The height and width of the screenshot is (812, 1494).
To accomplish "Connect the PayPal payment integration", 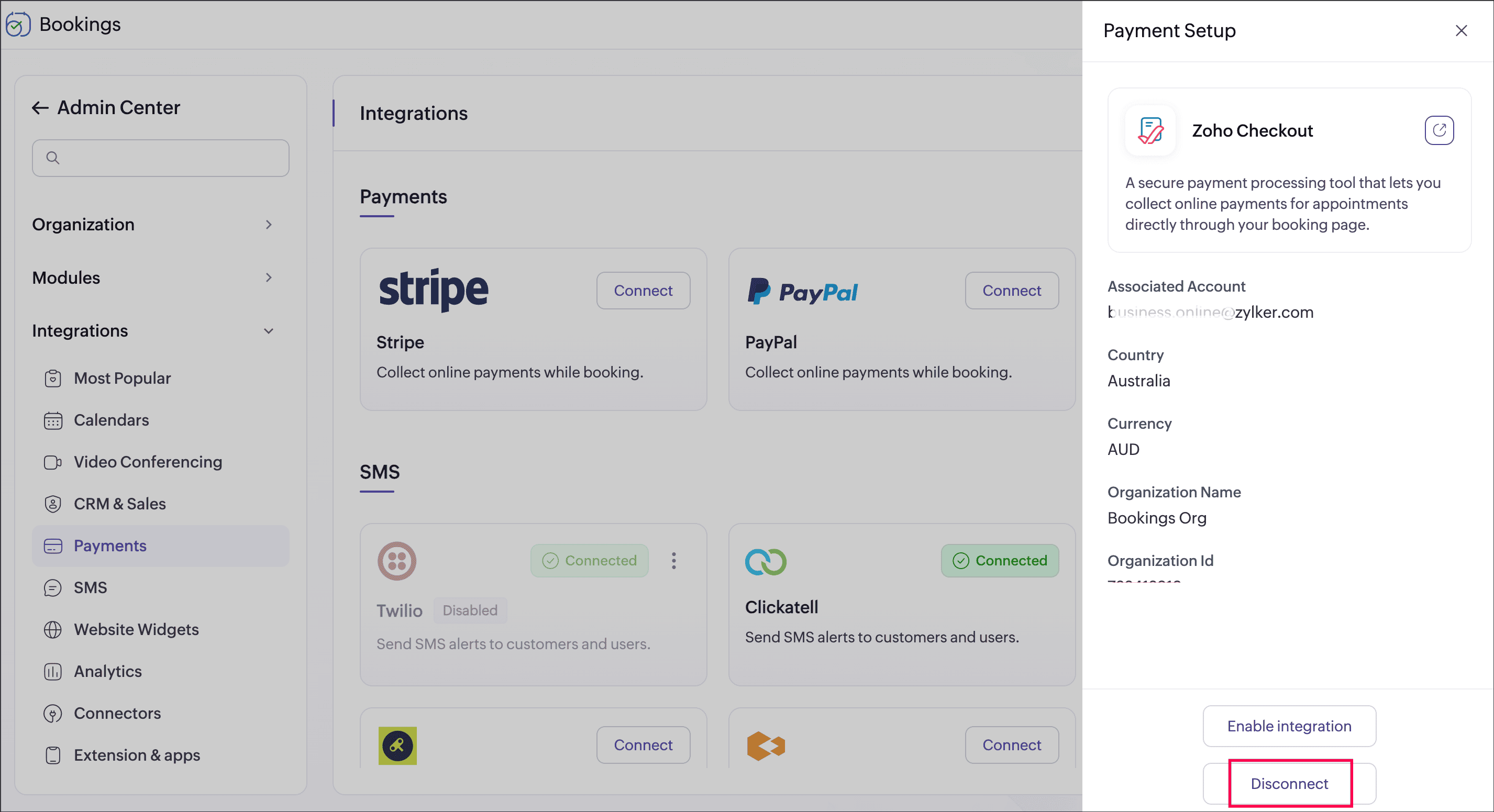I will tap(1011, 291).
